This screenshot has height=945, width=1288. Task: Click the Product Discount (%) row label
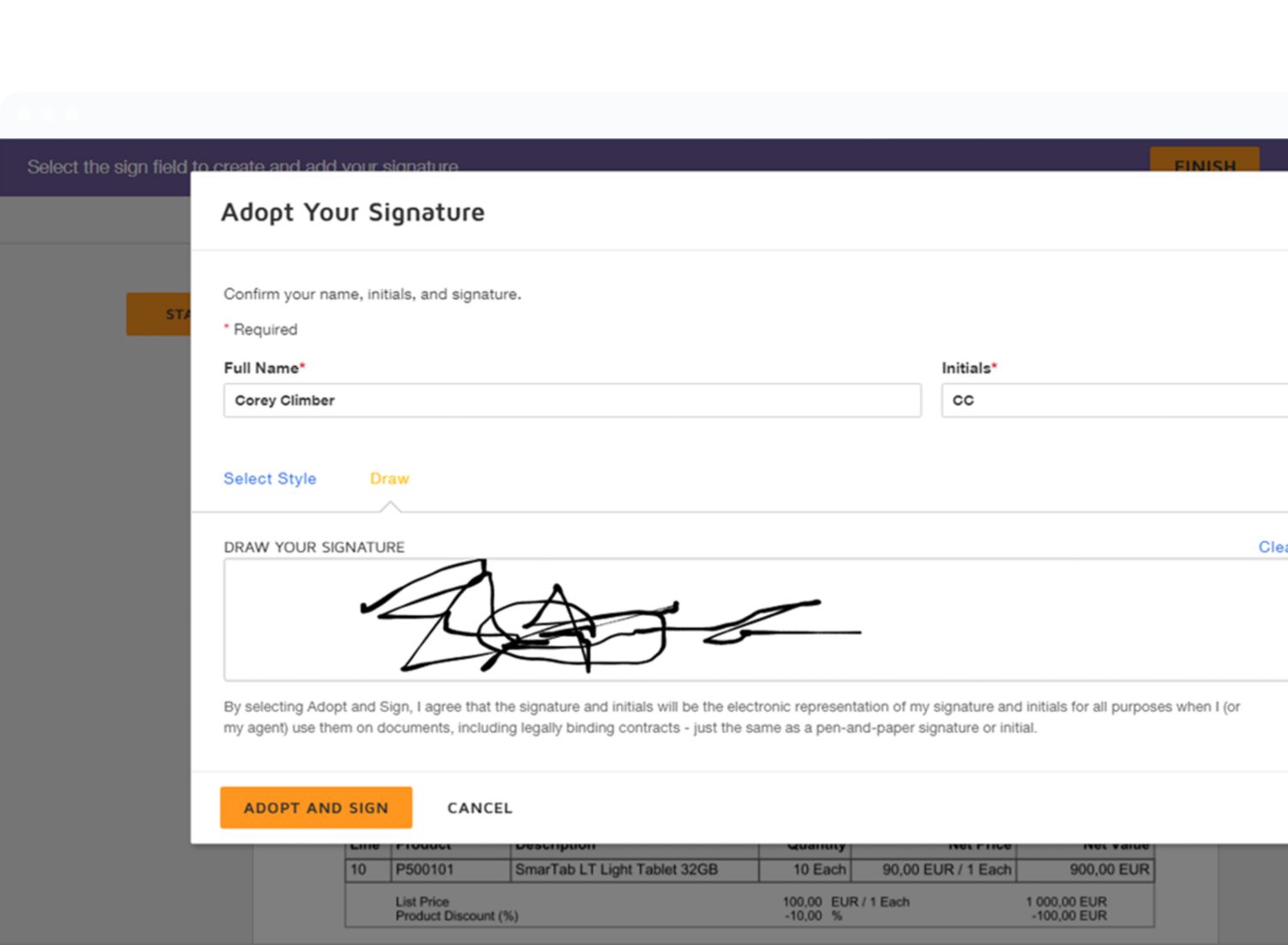point(456,916)
